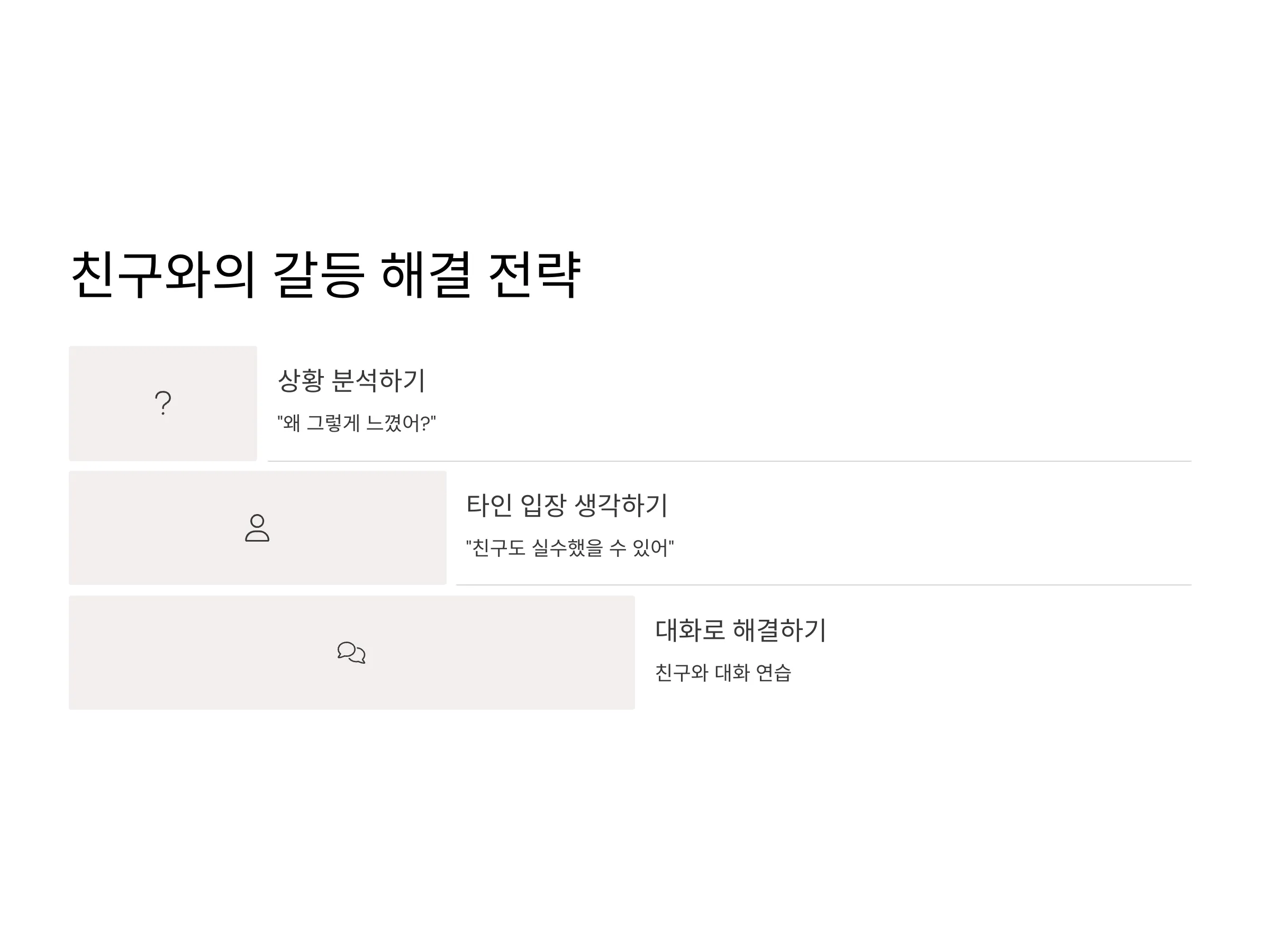Click the person silhouette icon

pos(257,528)
